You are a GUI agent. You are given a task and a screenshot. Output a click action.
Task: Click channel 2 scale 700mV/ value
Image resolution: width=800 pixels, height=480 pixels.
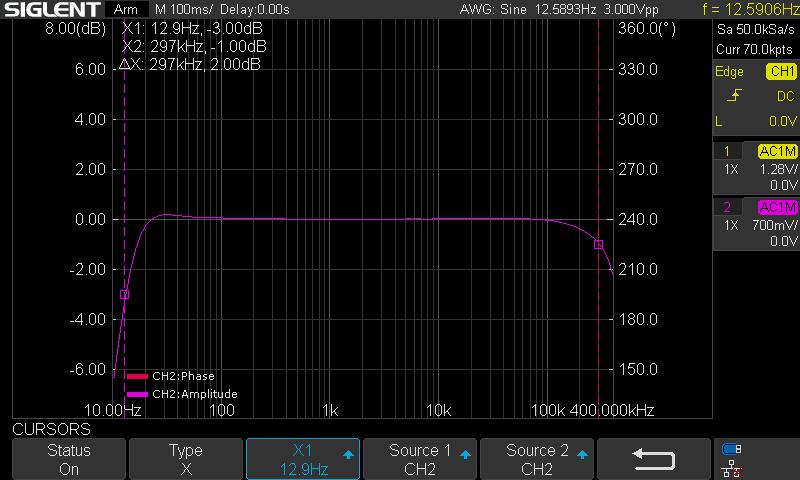(775, 225)
